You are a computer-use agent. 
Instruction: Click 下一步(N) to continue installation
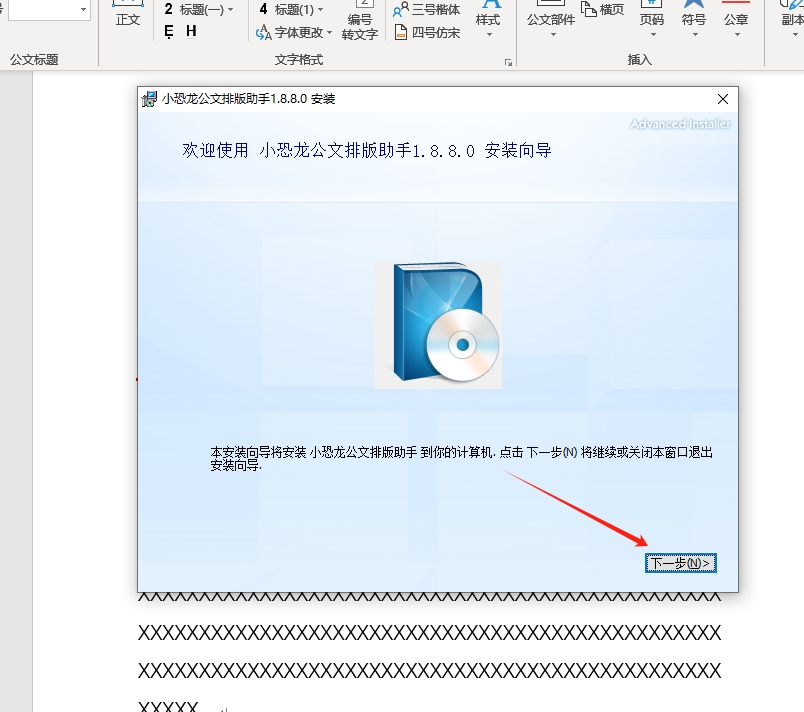click(681, 563)
